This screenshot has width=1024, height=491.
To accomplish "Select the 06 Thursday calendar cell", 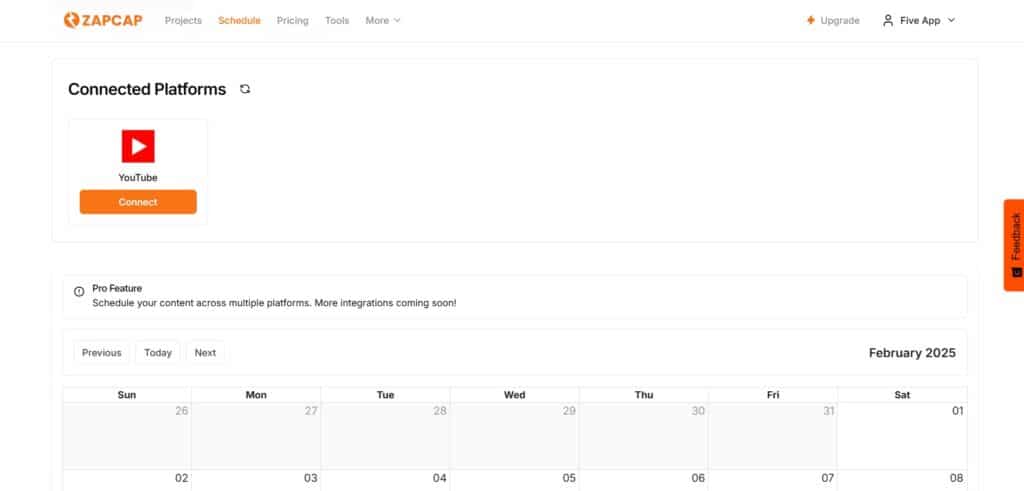I will [644, 481].
